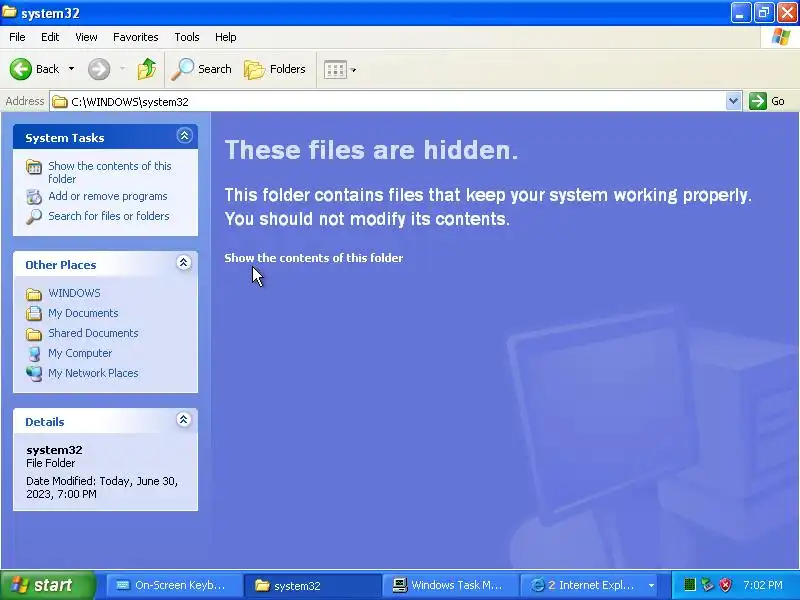This screenshot has height=600, width=800.
Task: Click the red security shield tray icon
Action: click(x=726, y=585)
